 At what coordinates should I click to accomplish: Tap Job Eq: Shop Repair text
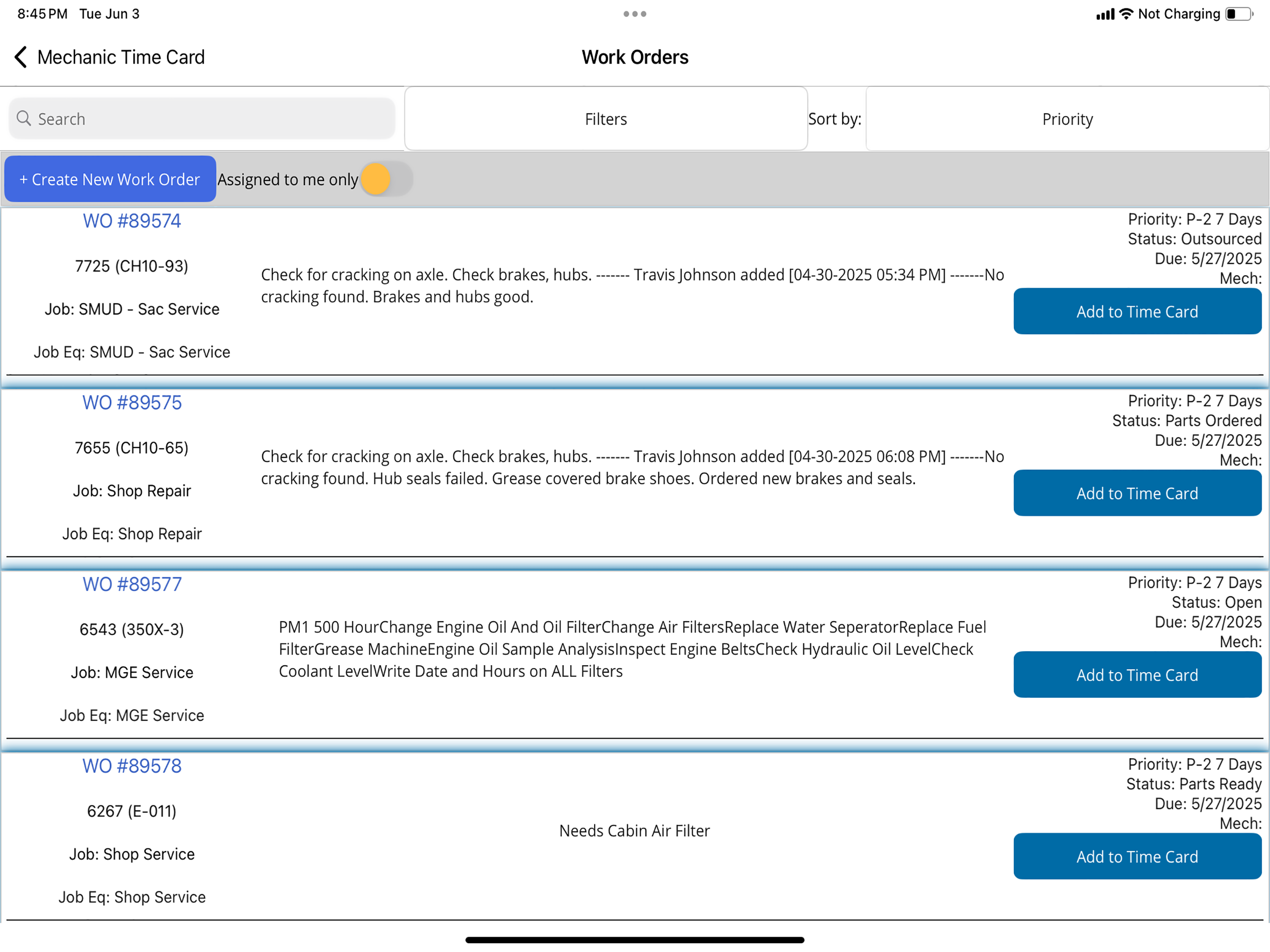pos(132,534)
